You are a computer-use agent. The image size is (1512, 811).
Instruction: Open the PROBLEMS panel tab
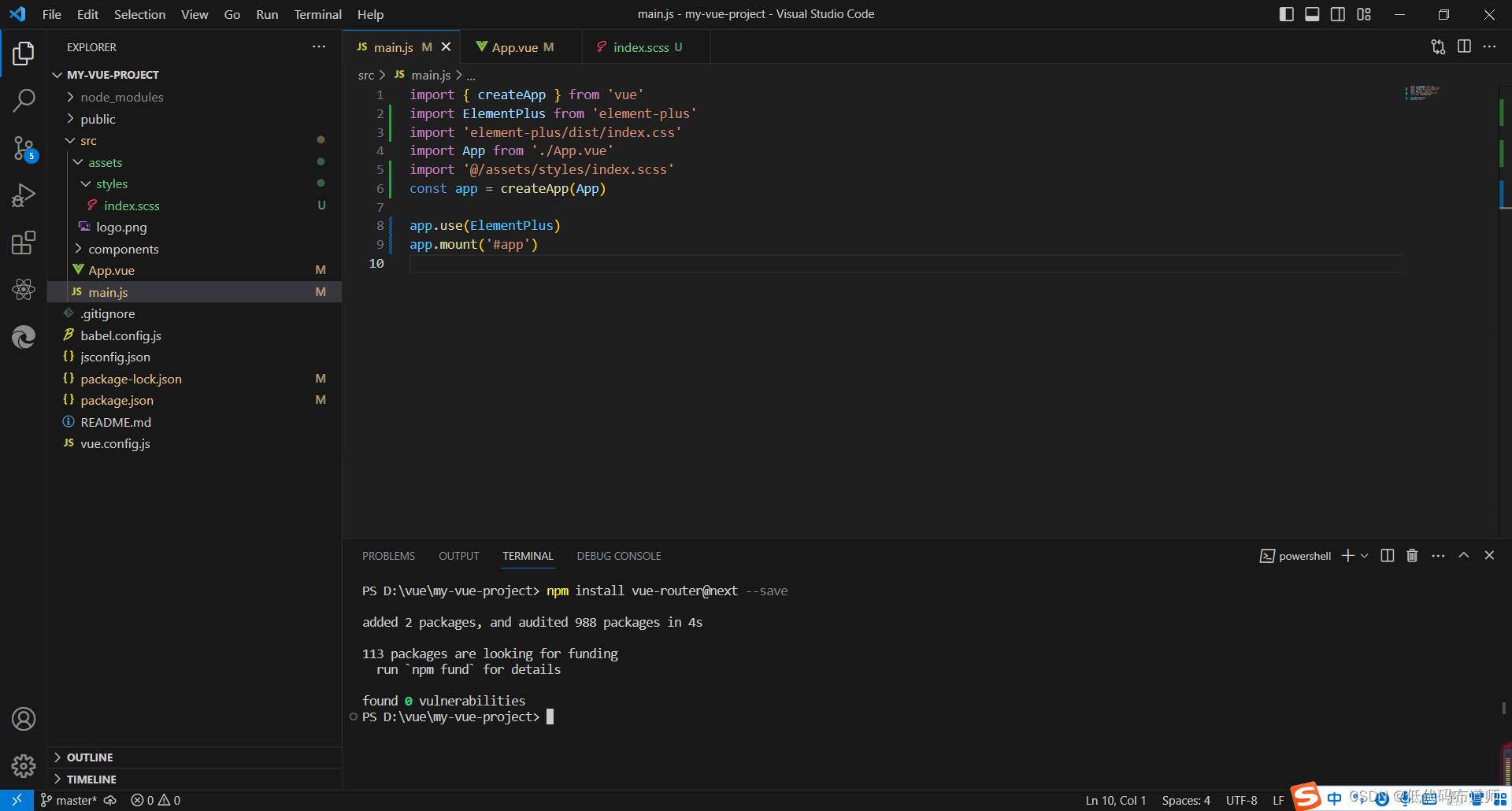click(388, 556)
